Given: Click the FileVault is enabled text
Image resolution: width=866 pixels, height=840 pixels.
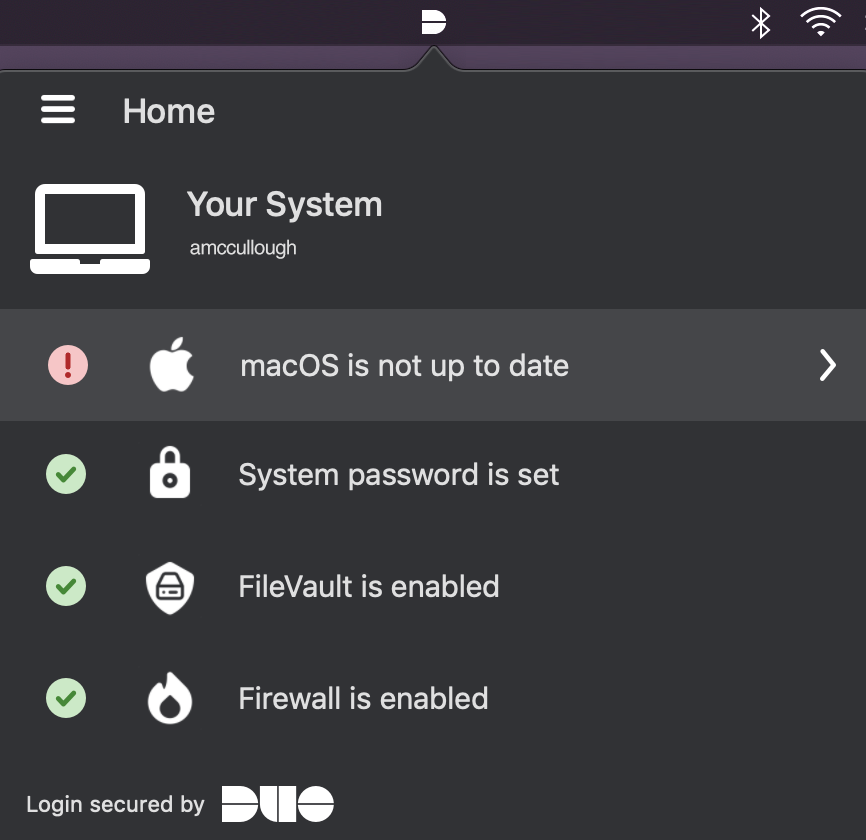Looking at the screenshot, I should (x=368, y=586).
